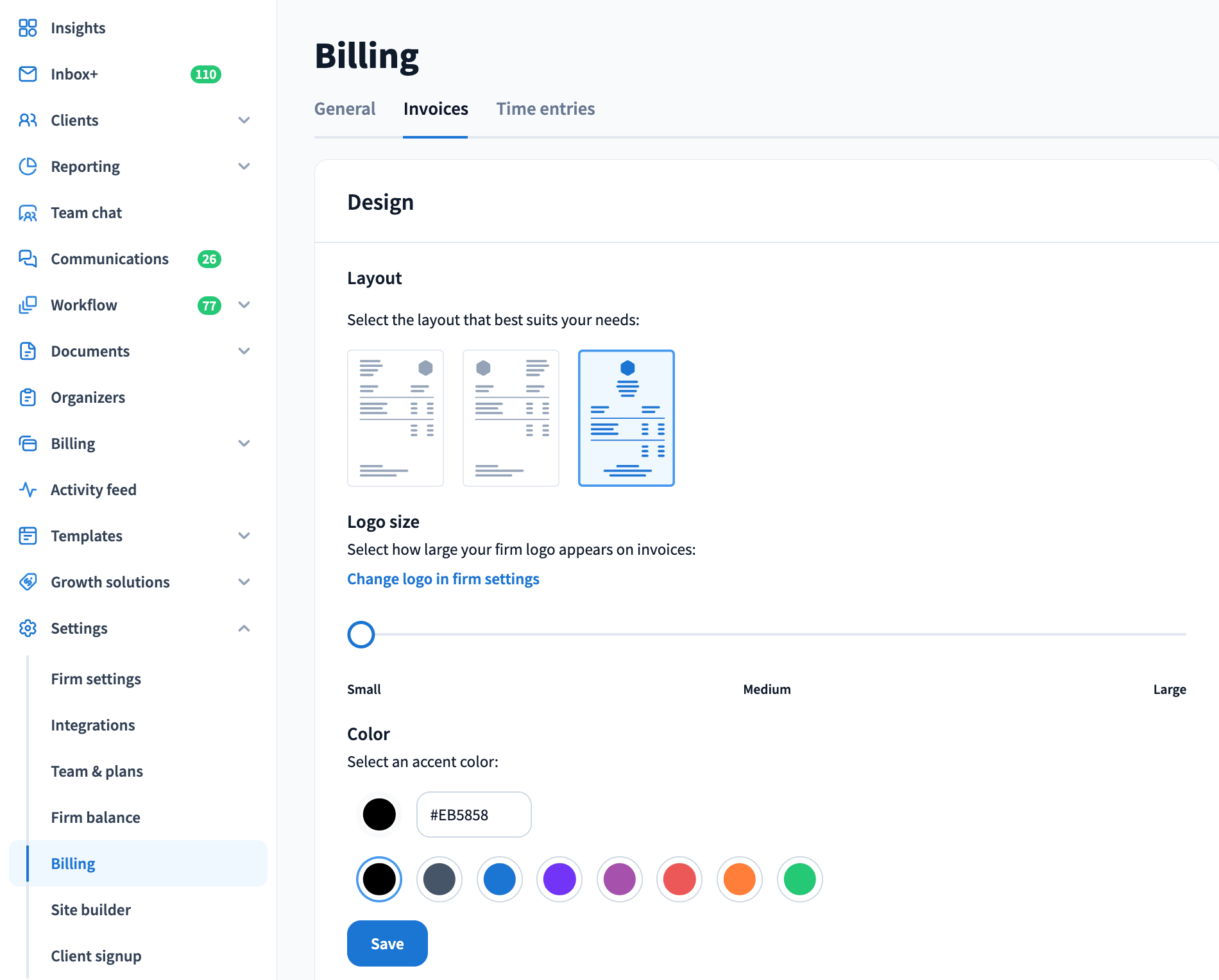Expand the Reporting section chevron
The image size is (1219, 980).
click(x=244, y=167)
